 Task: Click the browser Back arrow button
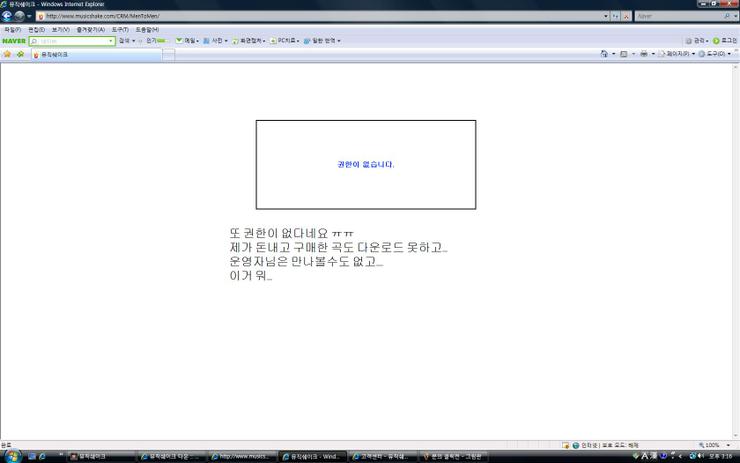point(7,16)
